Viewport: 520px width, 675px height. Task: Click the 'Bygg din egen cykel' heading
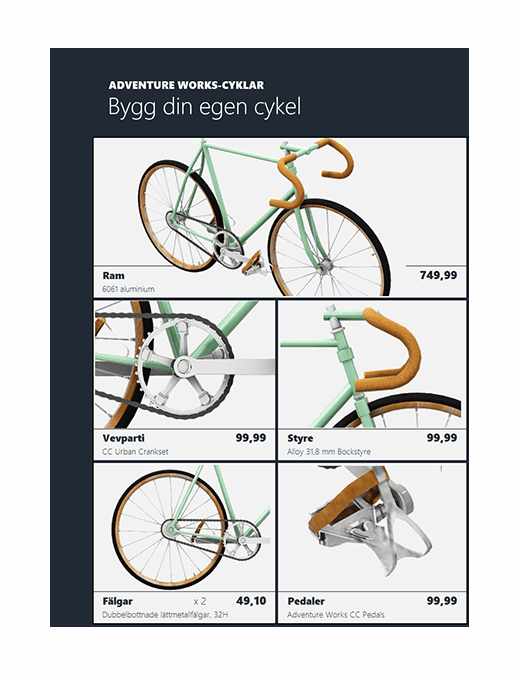click(x=204, y=107)
